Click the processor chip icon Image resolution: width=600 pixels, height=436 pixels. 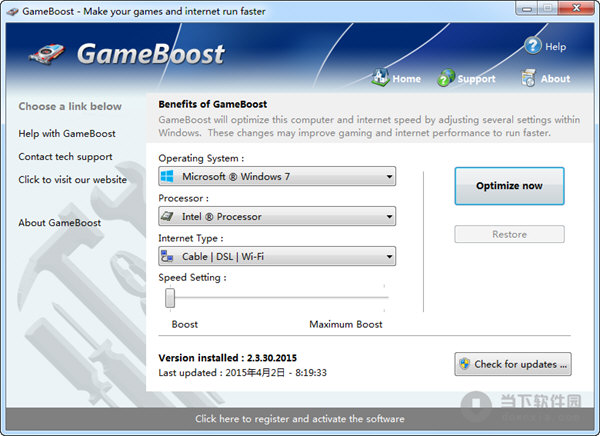pyautogui.click(x=167, y=216)
